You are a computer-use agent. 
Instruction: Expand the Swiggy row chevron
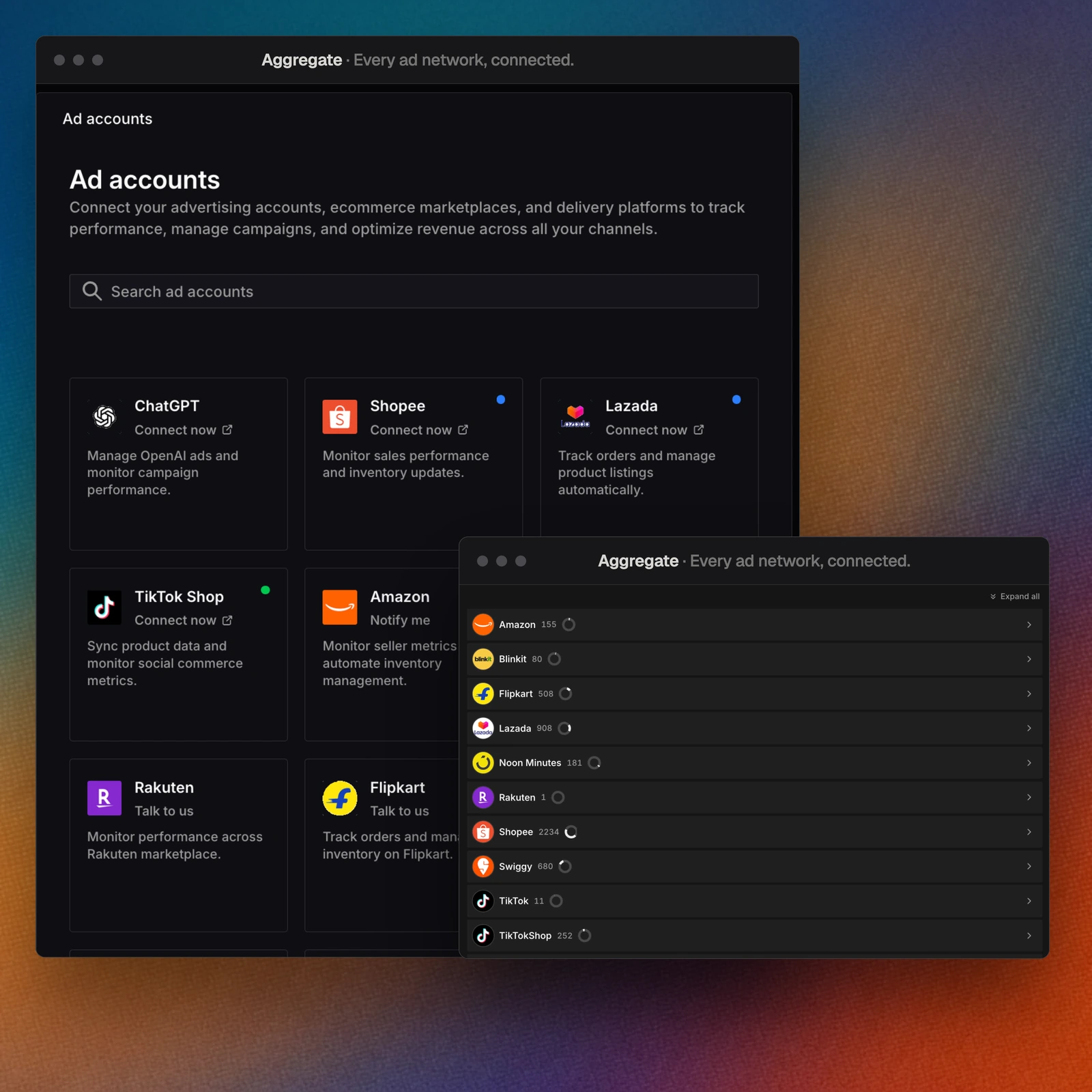(1029, 866)
